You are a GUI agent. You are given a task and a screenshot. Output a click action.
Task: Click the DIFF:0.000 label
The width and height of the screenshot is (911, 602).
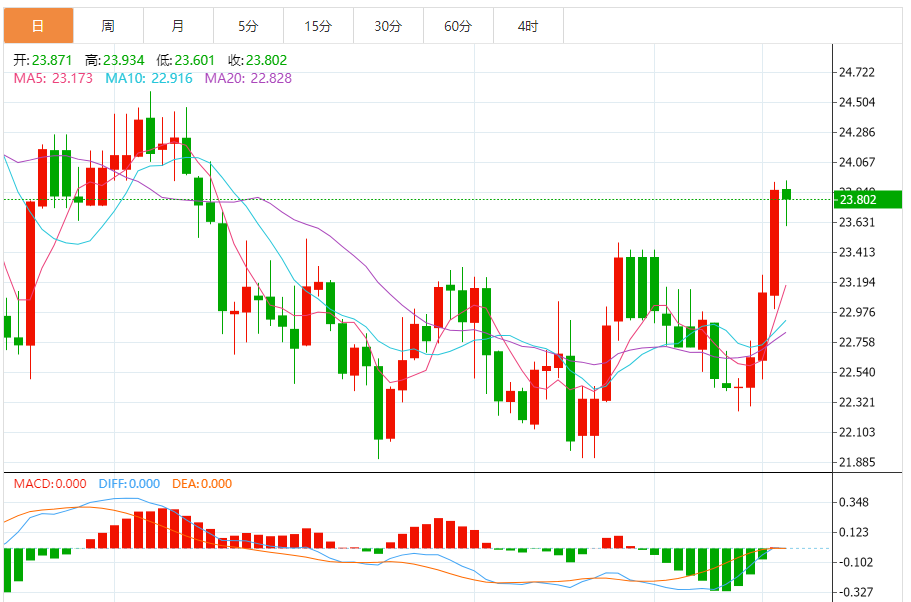click(x=129, y=483)
